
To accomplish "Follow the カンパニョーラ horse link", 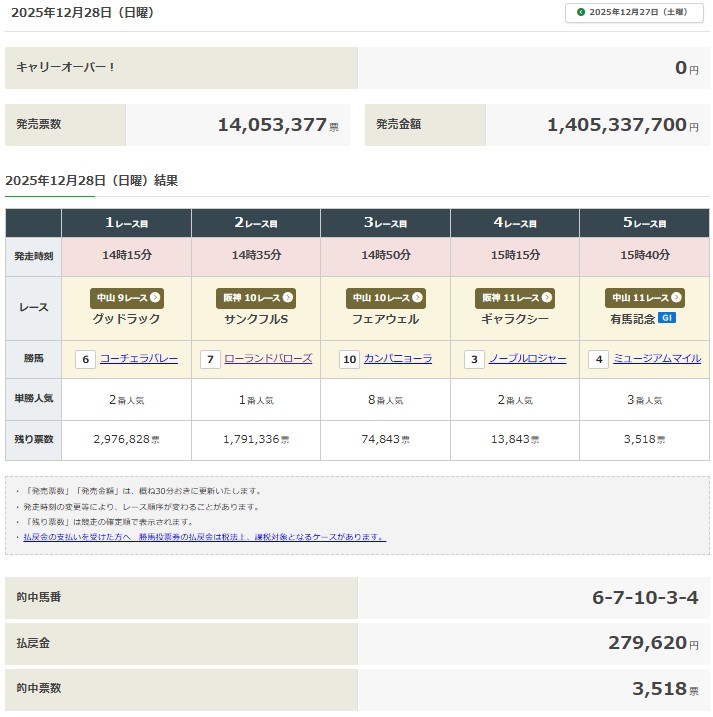I will coord(398,359).
